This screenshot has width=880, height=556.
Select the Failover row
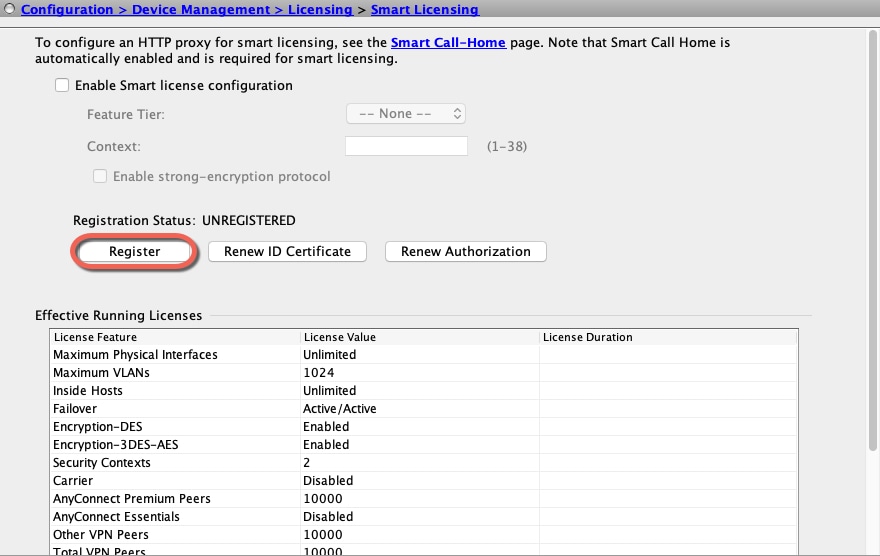pyautogui.click(x=424, y=408)
